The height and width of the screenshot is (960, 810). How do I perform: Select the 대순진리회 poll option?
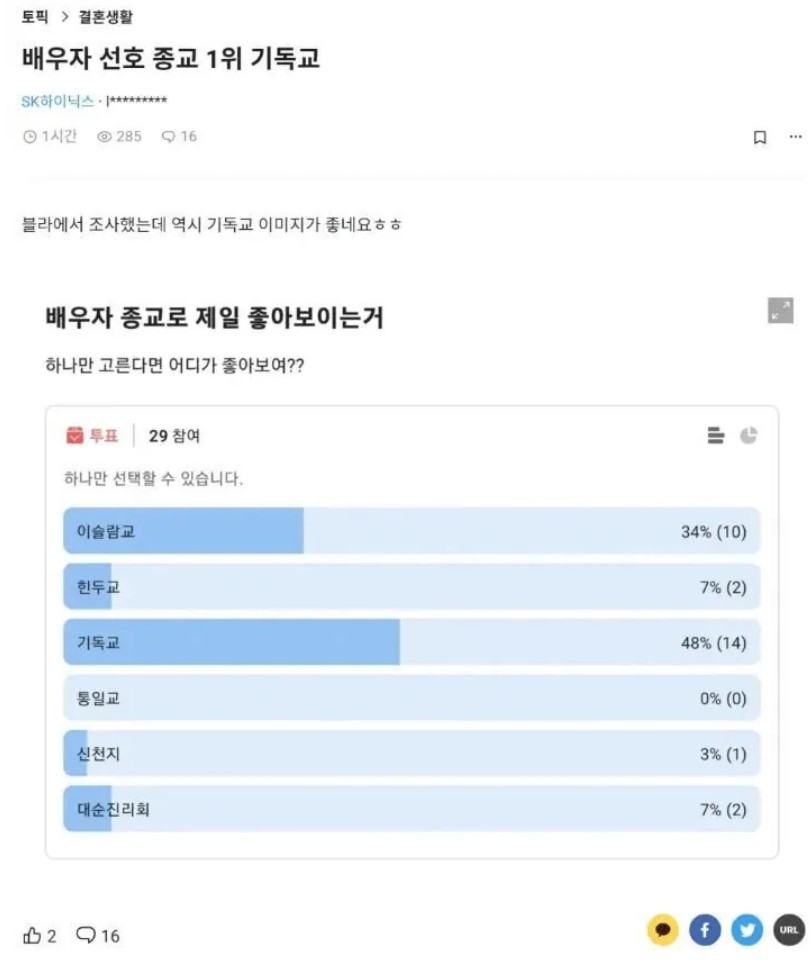click(x=411, y=809)
